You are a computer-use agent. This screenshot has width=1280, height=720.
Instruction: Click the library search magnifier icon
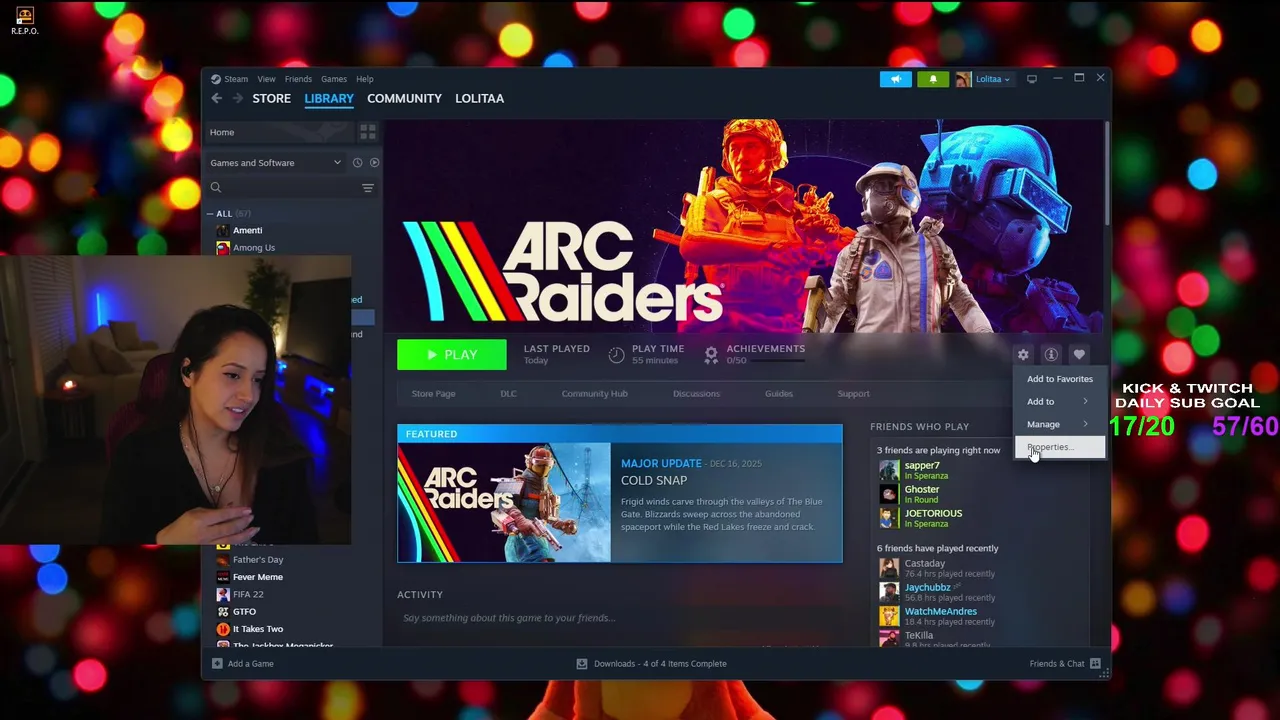coord(216,188)
